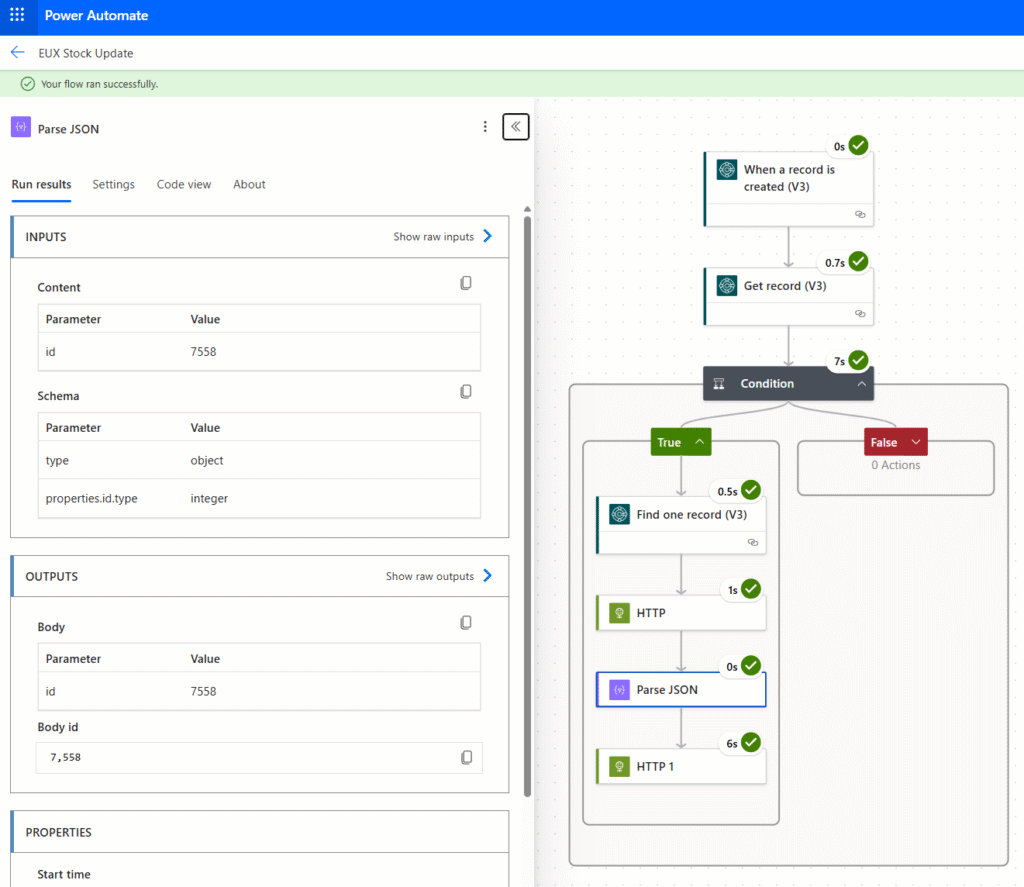Open the app launcher waffle icon
This screenshot has width=1024, height=887.
17,15
